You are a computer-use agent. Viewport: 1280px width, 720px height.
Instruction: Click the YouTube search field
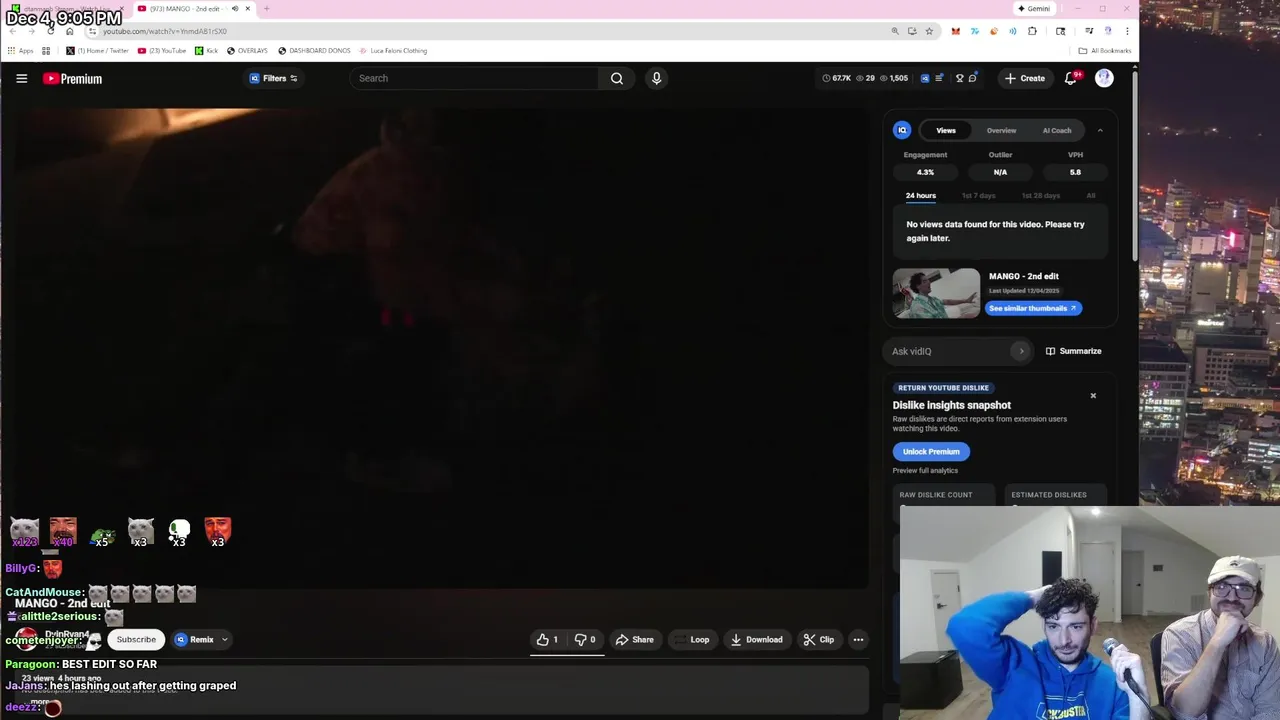click(x=475, y=78)
